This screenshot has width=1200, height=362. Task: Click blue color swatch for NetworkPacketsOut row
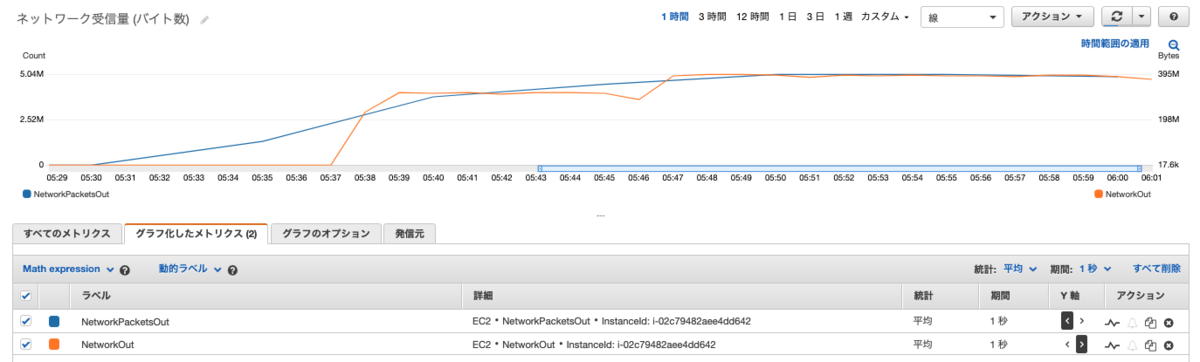[54, 321]
